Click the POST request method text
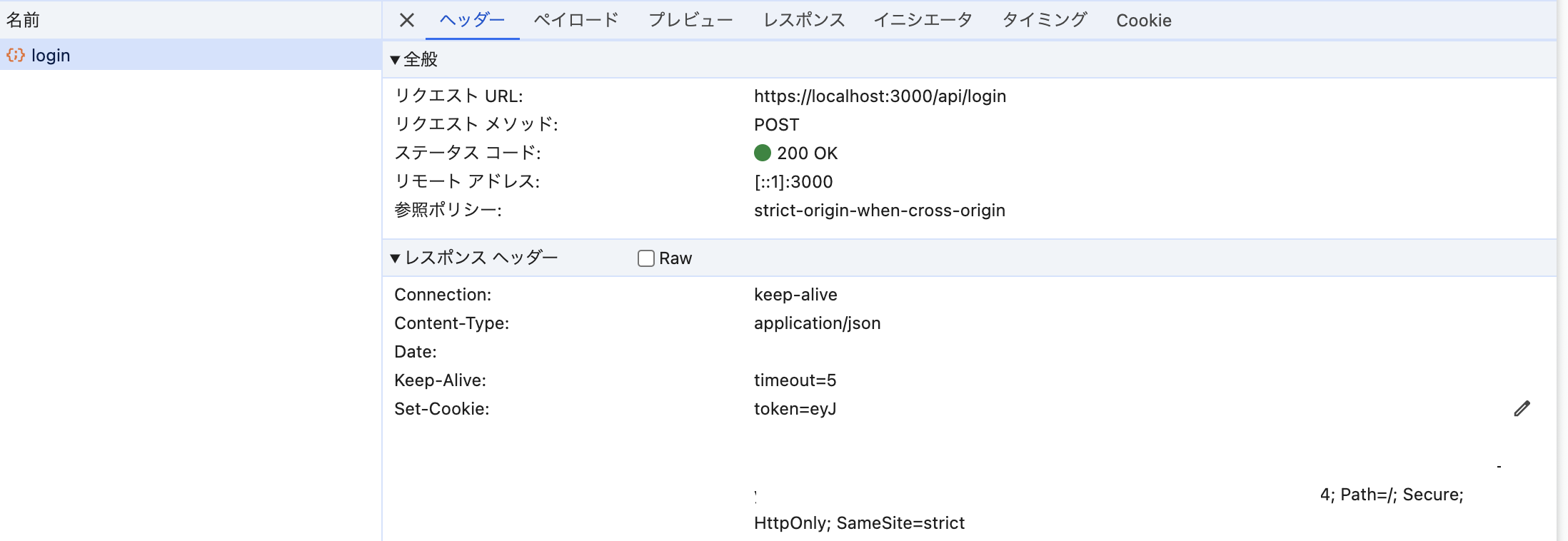Image resolution: width=1568 pixels, height=541 pixels. click(776, 124)
